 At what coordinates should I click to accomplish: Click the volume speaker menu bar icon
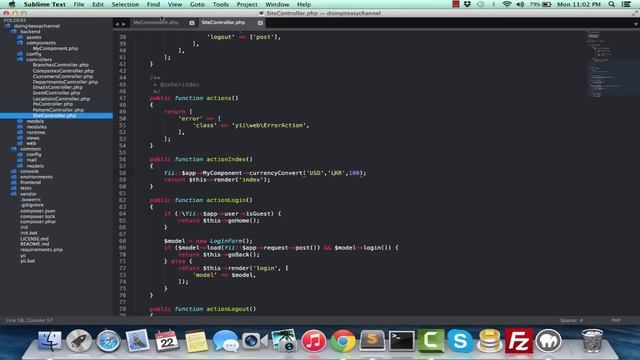pyautogui.click(x=520, y=4)
